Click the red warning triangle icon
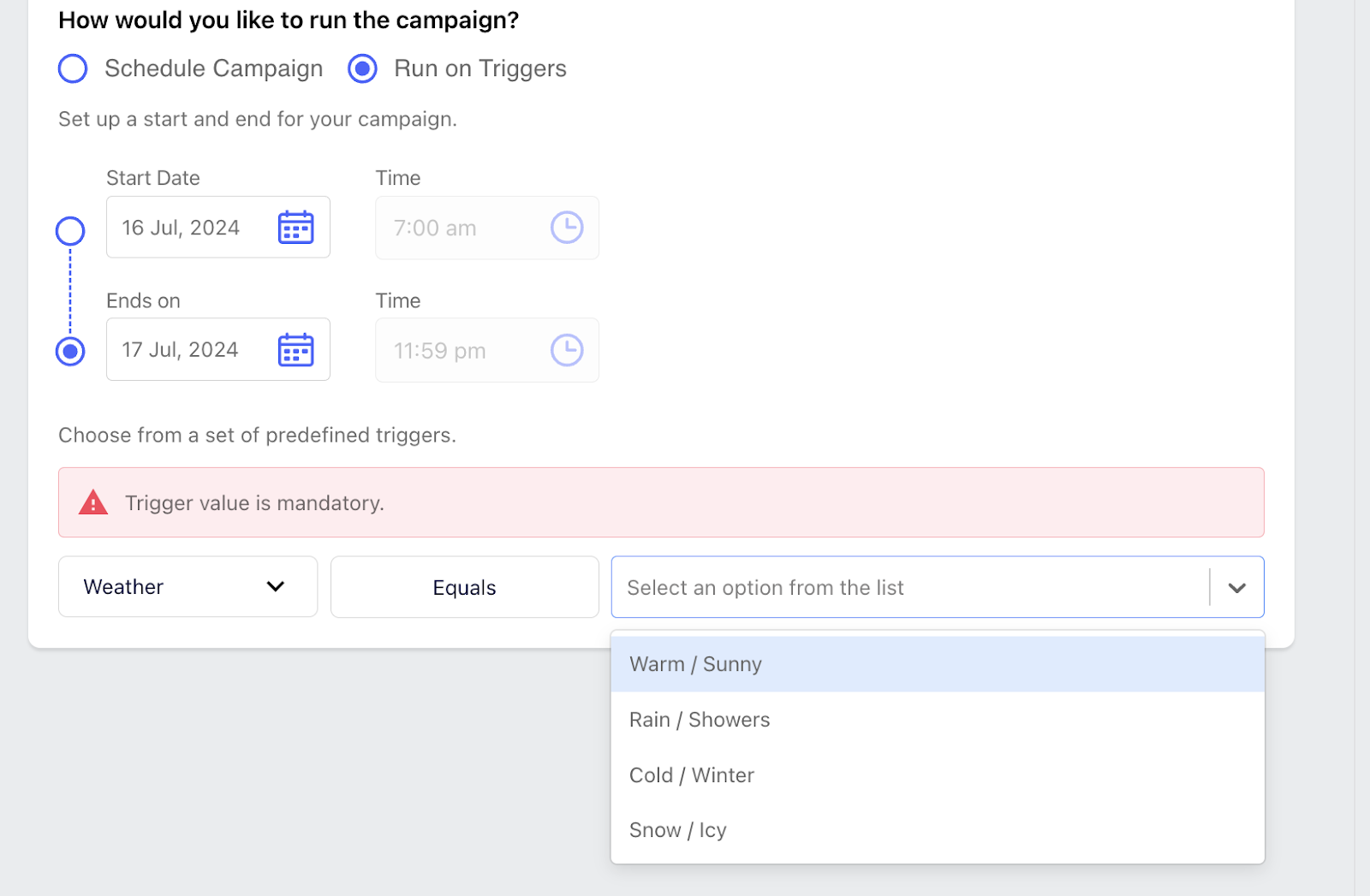Screen dimensions: 1370x896 pos(93,502)
